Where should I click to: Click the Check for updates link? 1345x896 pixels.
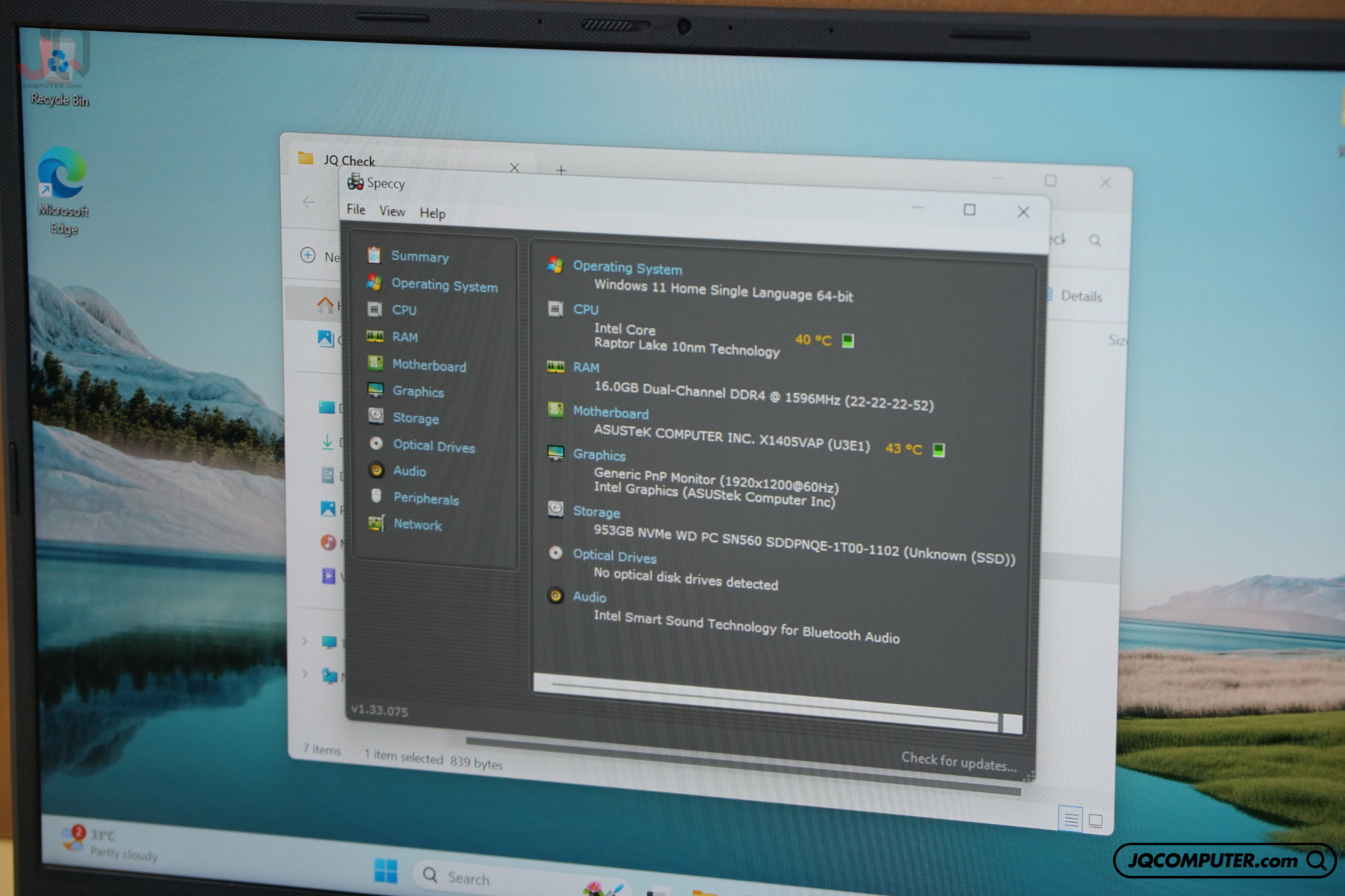[959, 762]
